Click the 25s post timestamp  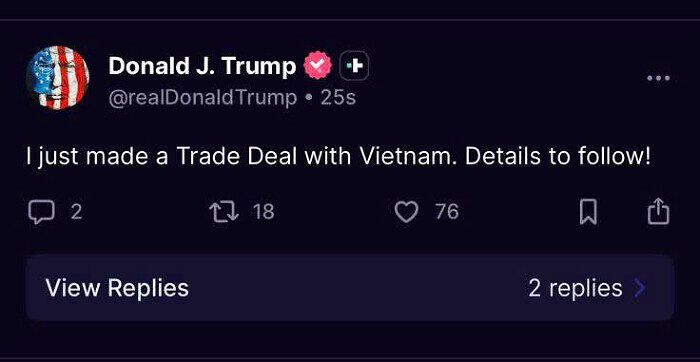tap(338, 98)
